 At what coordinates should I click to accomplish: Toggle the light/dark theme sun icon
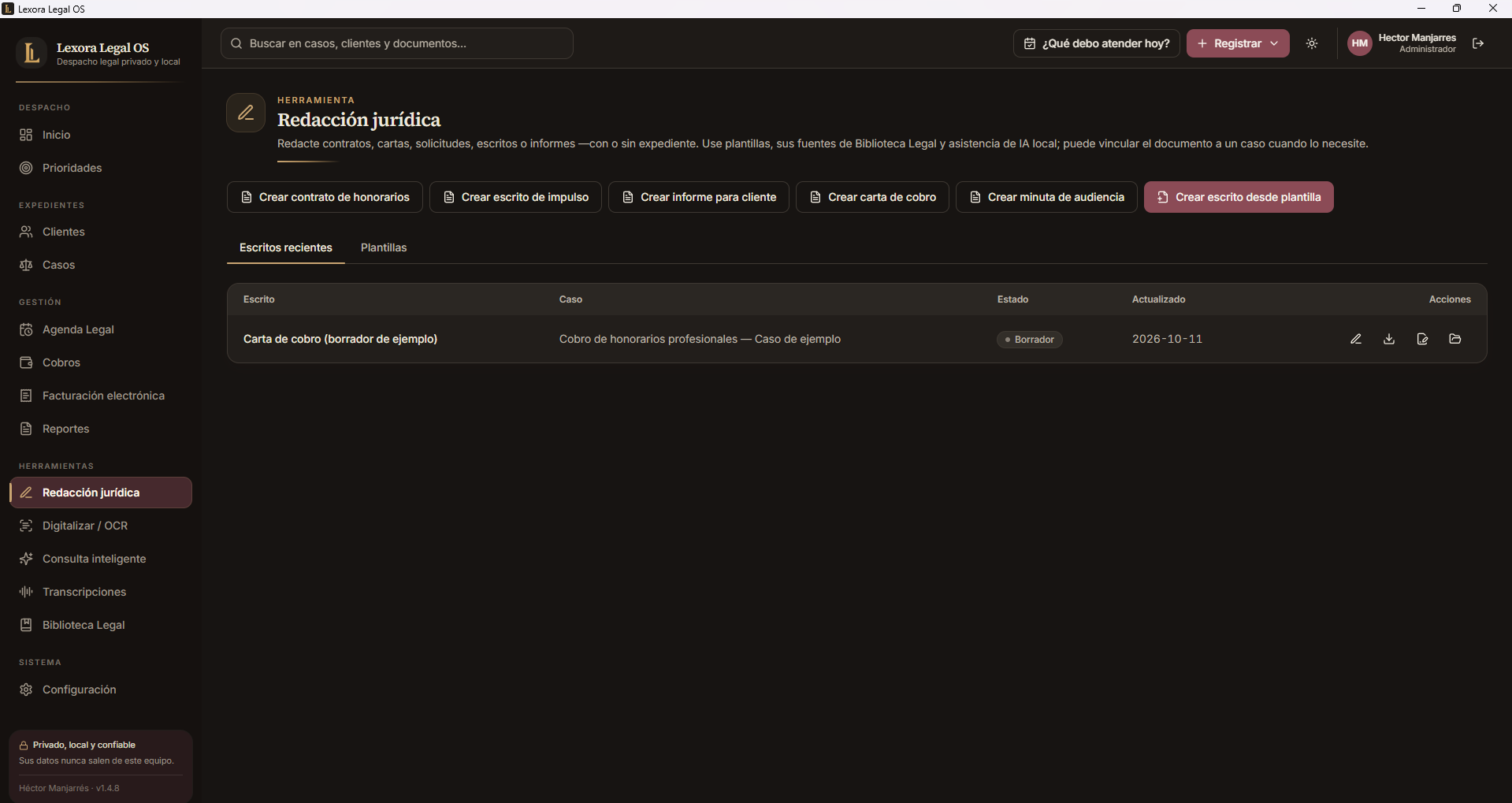point(1312,43)
